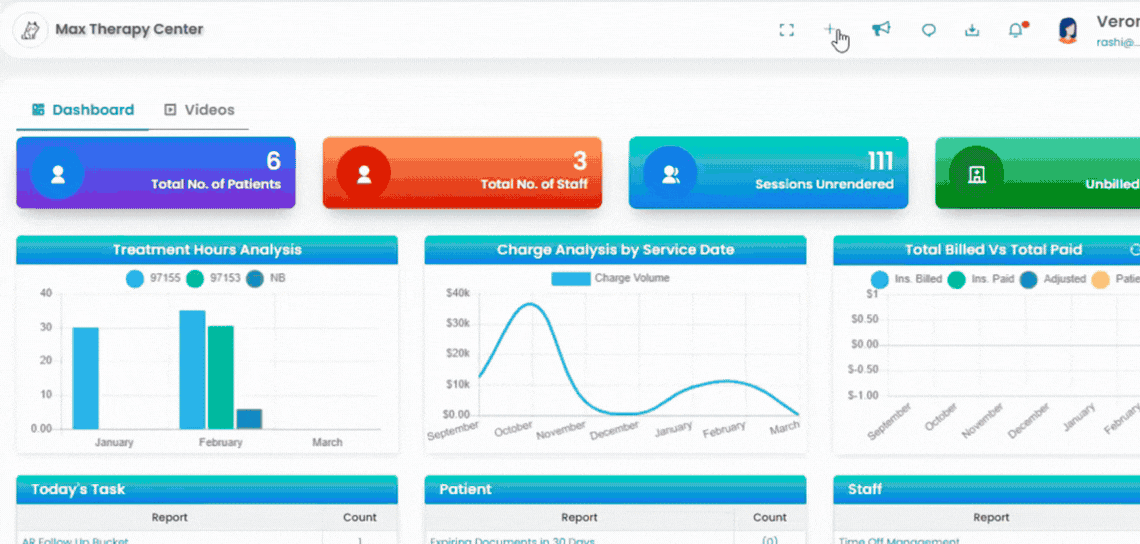Click the fullscreen toggle icon
This screenshot has width=1140, height=544.
click(786, 30)
